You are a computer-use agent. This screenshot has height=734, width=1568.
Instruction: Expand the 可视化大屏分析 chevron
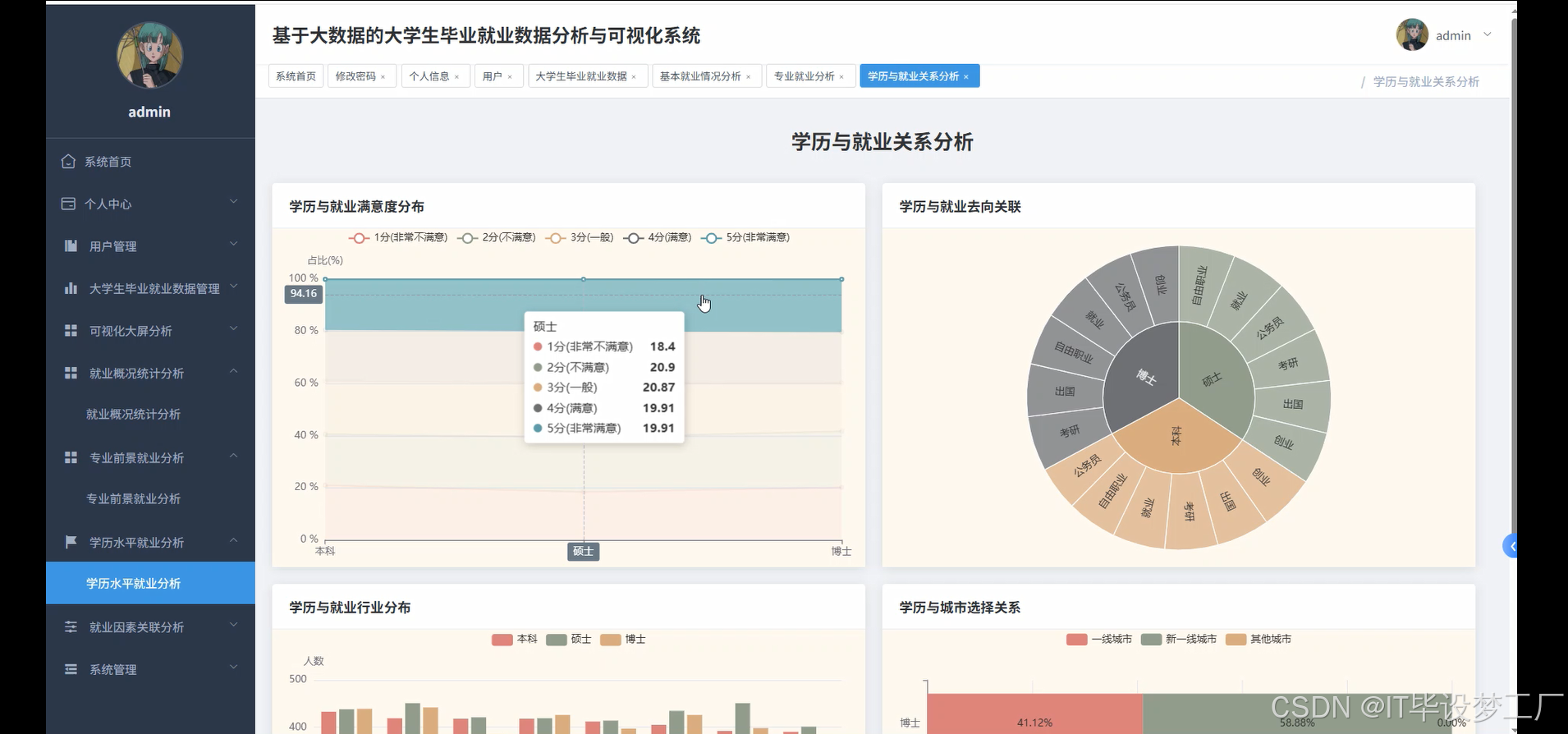(x=234, y=328)
